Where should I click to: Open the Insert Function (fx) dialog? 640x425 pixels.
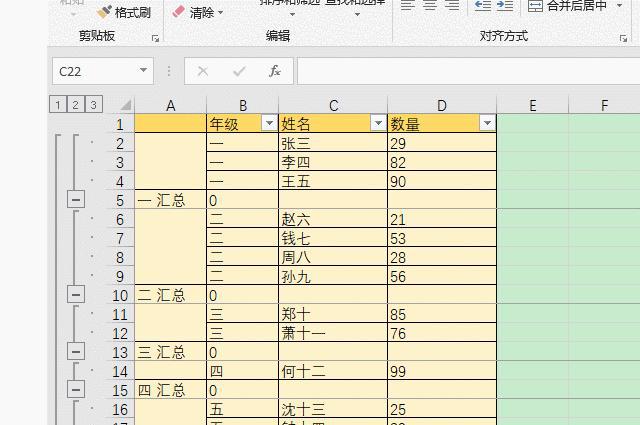point(275,71)
